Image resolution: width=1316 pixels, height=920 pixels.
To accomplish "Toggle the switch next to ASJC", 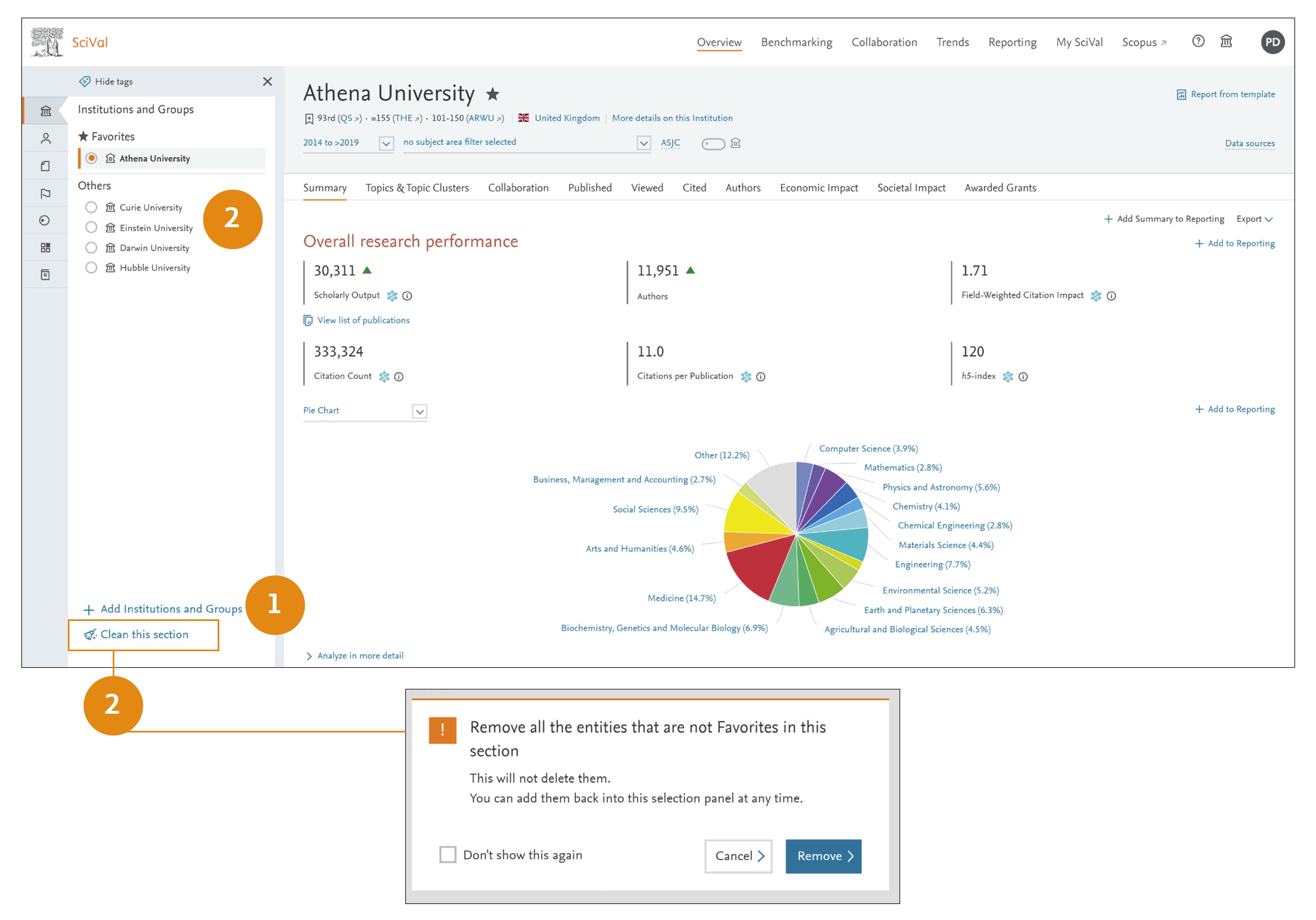I will 713,143.
